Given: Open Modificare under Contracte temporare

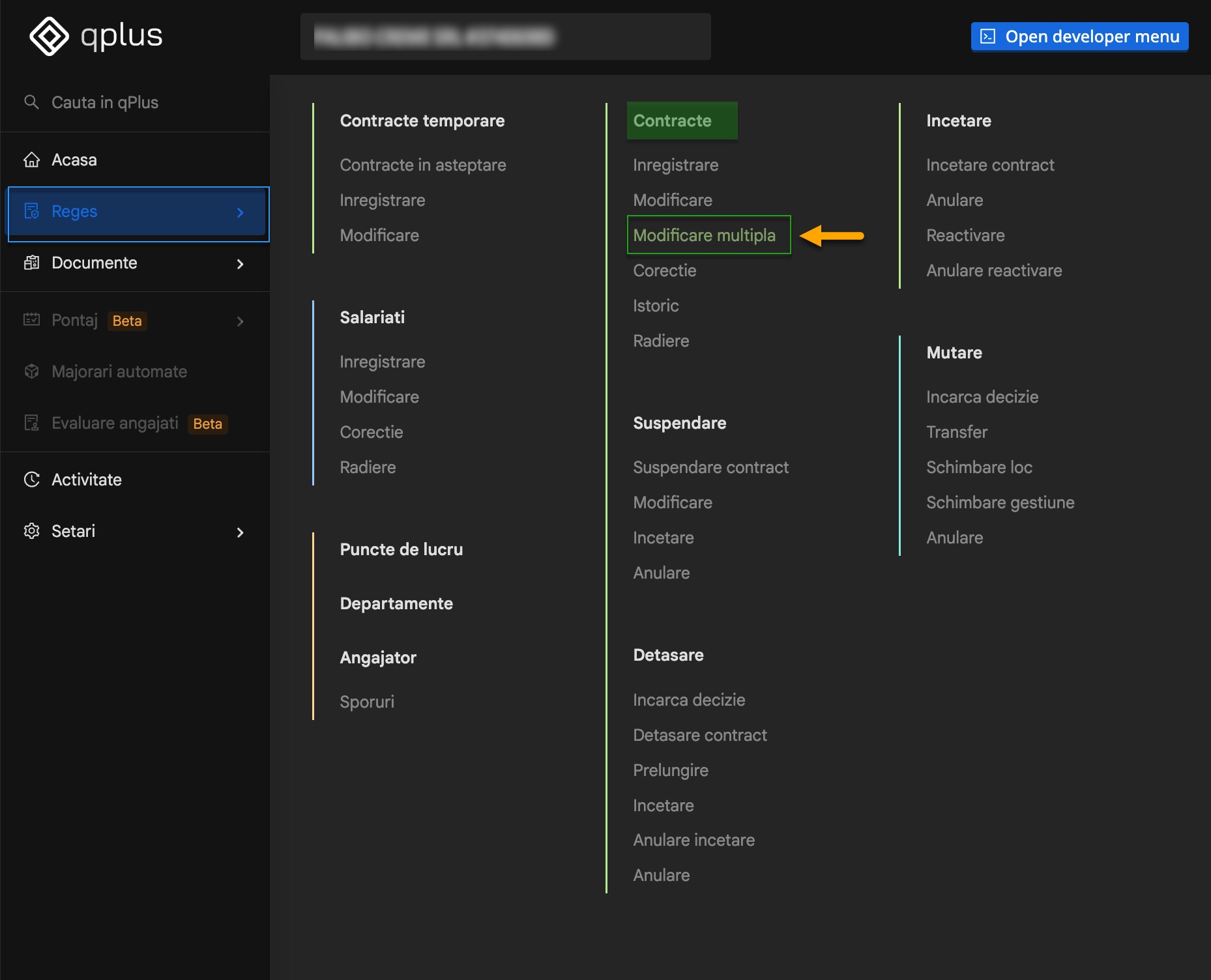Looking at the screenshot, I should click(379, 235).
